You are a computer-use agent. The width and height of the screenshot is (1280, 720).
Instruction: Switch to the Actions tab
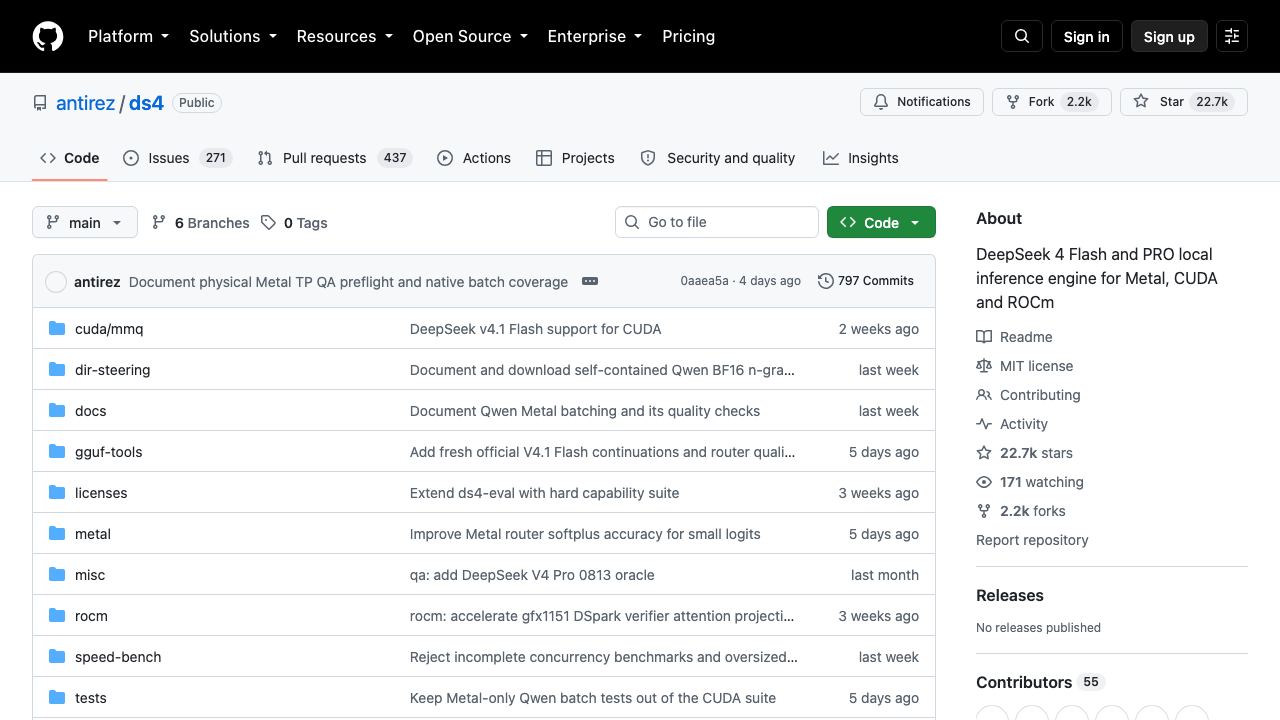point(474,158)
